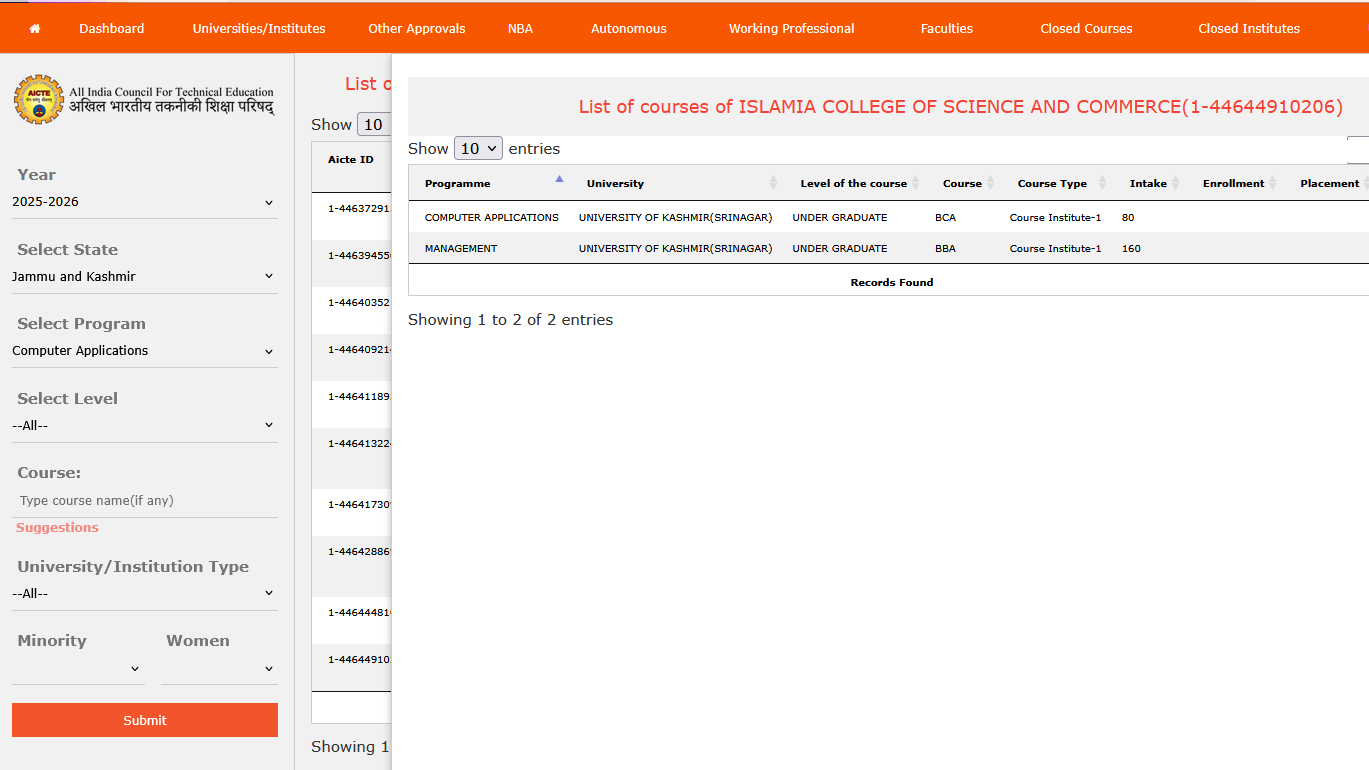Open the Universities/Institutes menu

point(259,29)
